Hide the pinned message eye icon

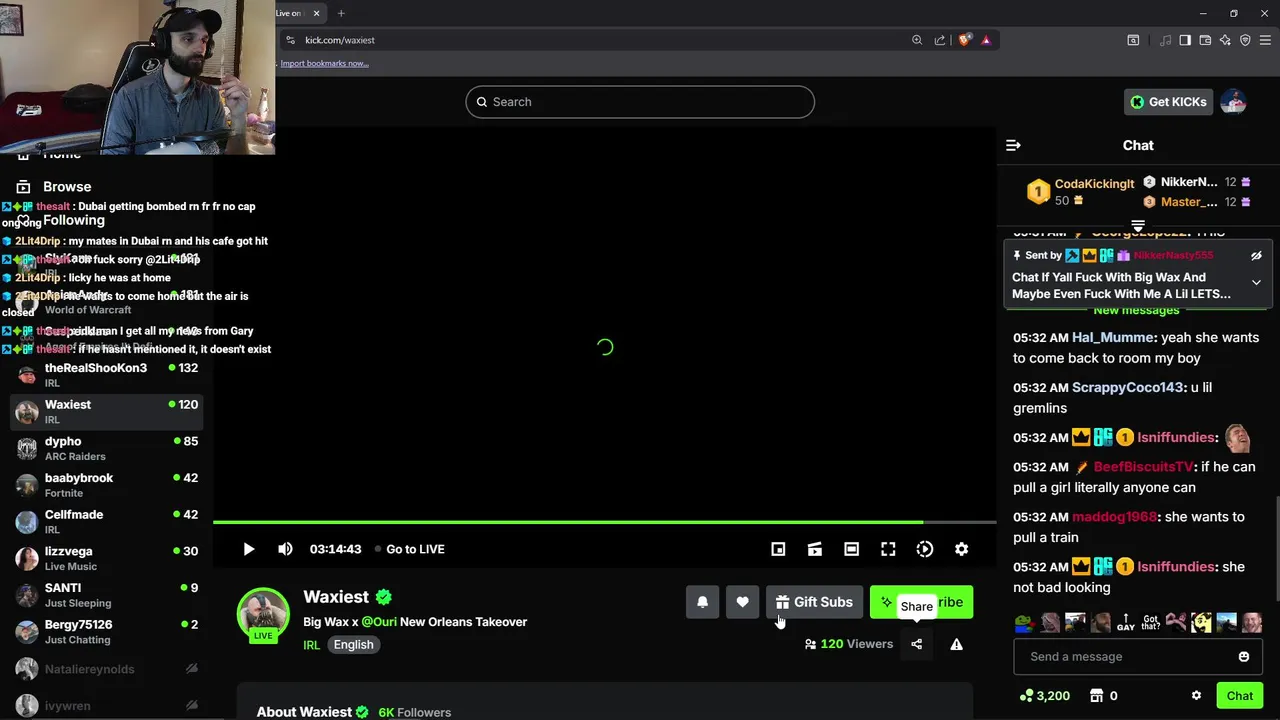click(1256, 256)
